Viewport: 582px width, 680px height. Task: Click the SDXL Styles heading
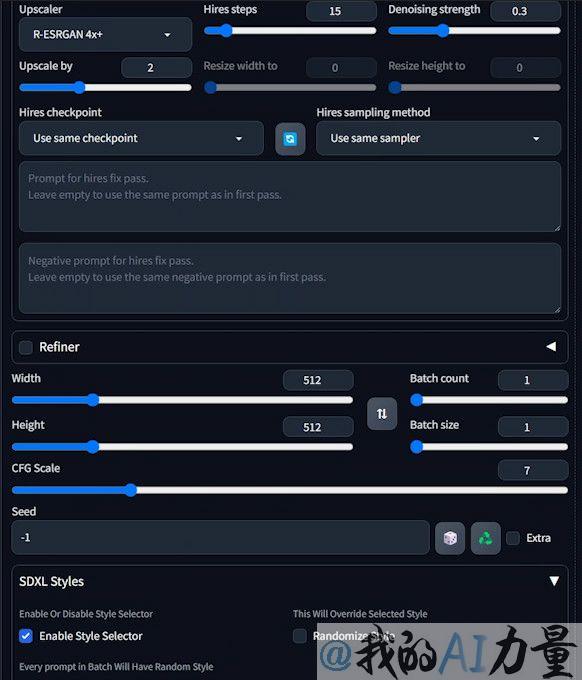pyautogui.click(x=51, y=582)
